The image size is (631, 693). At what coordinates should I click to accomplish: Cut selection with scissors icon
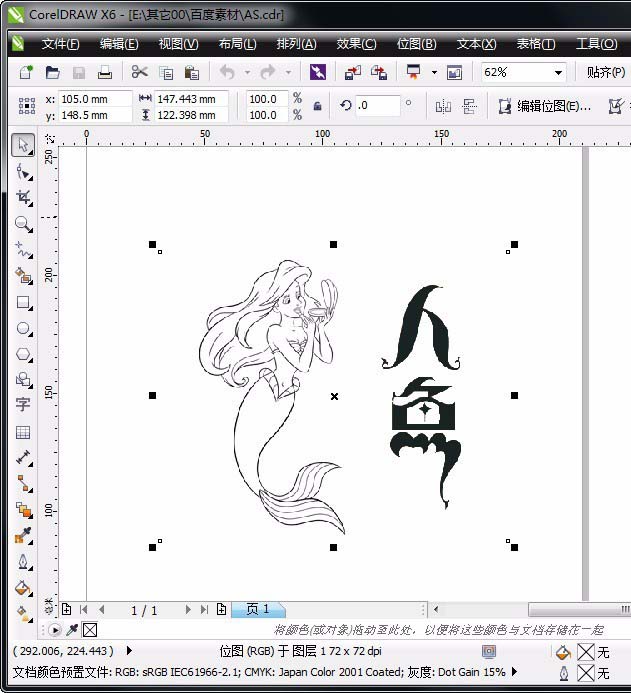(x=140, y=72)
